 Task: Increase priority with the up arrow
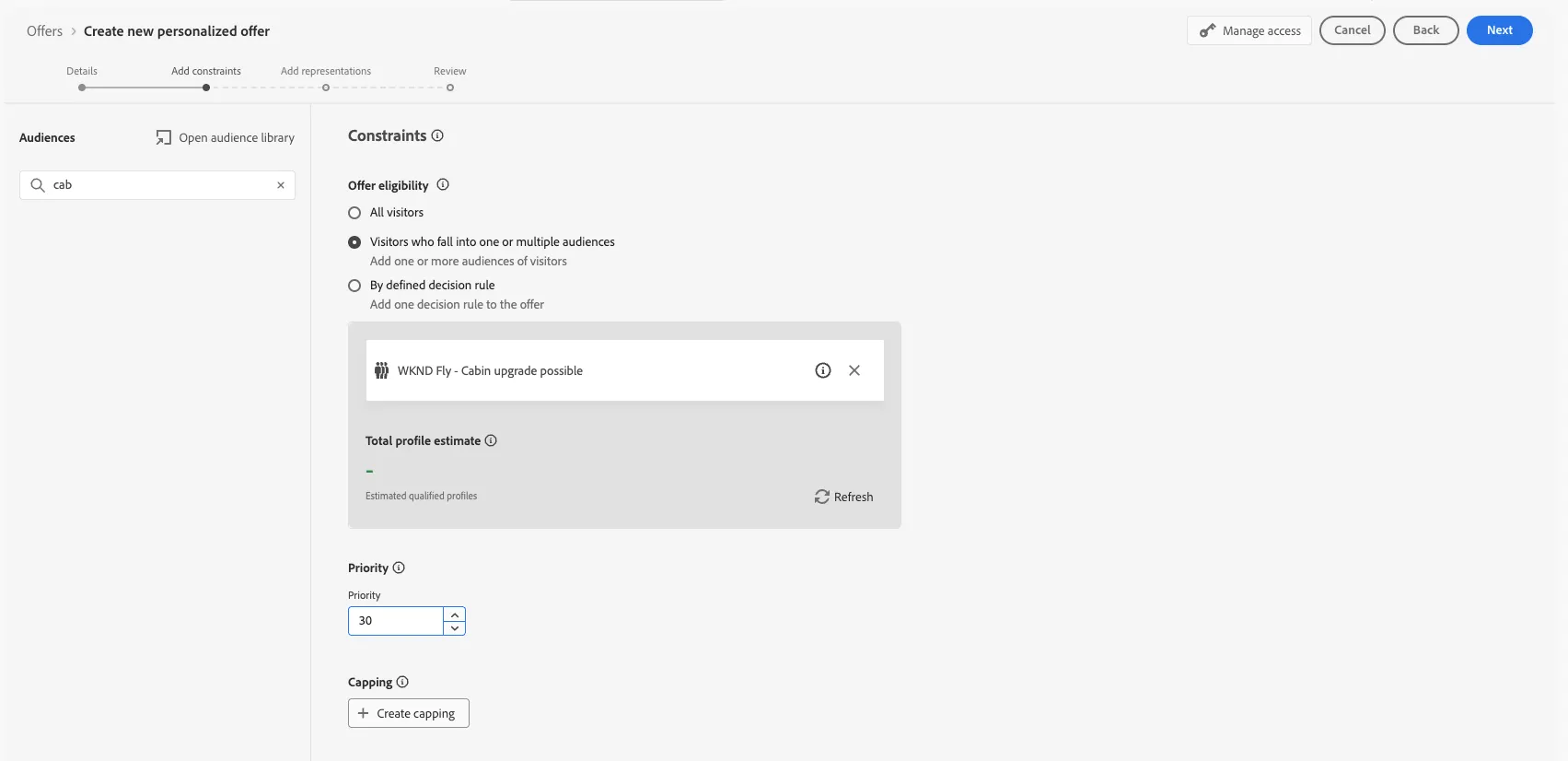(x=455, y=615)
